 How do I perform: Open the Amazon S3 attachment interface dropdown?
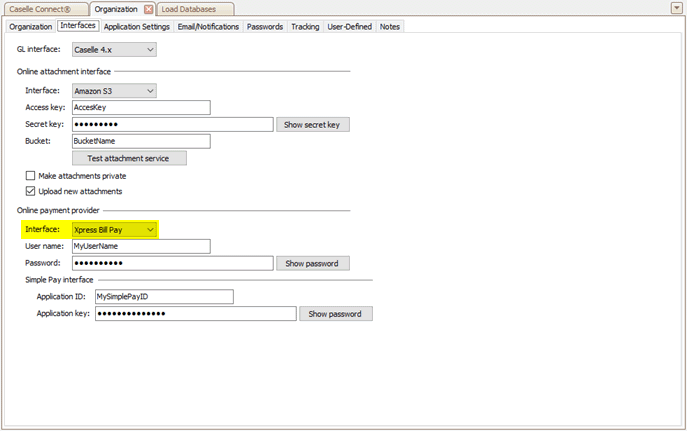[114, 91]
